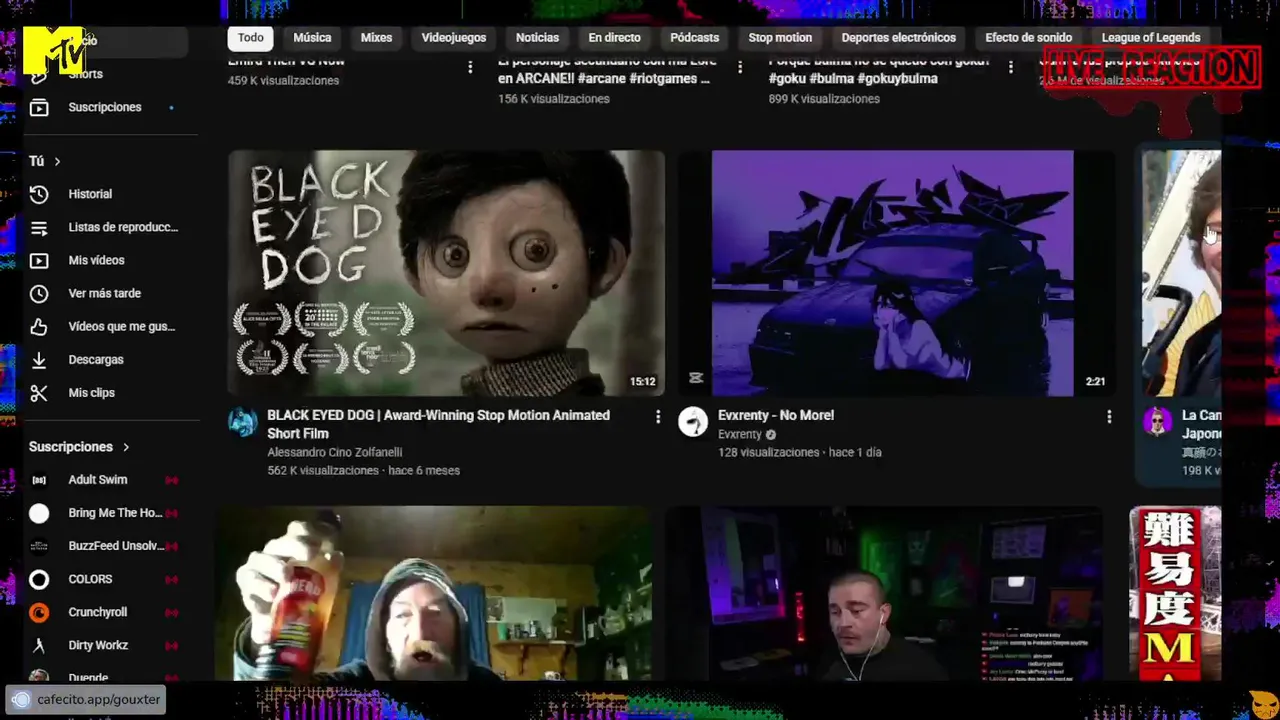Select the 128 visualizaciones hace 1 día text
Image resolution: width=1280 pixels, height=720 pixels.
tap(800, 452)
